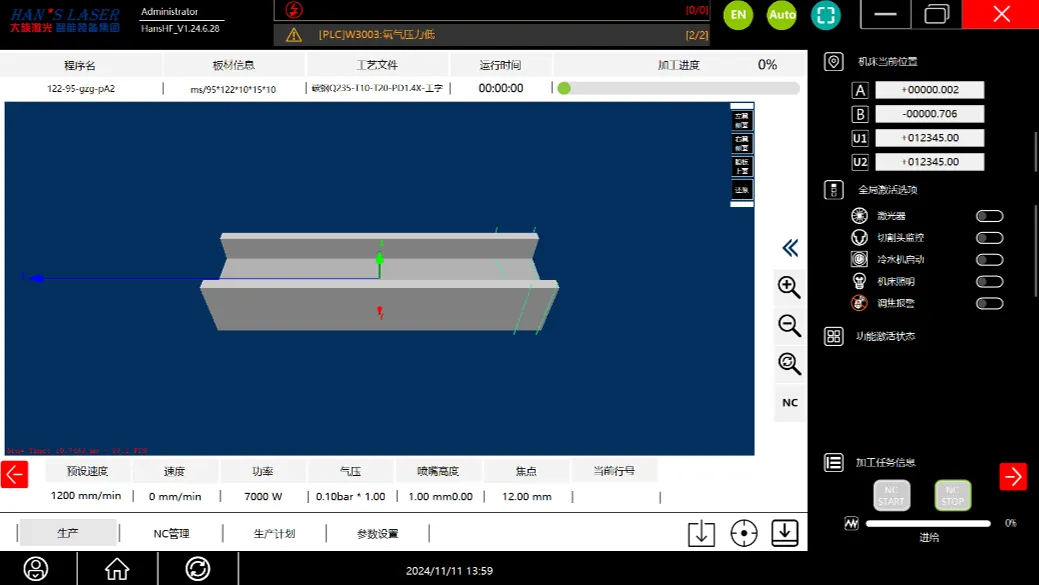Toggle the 激光器 laser switch
The height and width of the screenshot is (585, 1039).
[990, 216]
